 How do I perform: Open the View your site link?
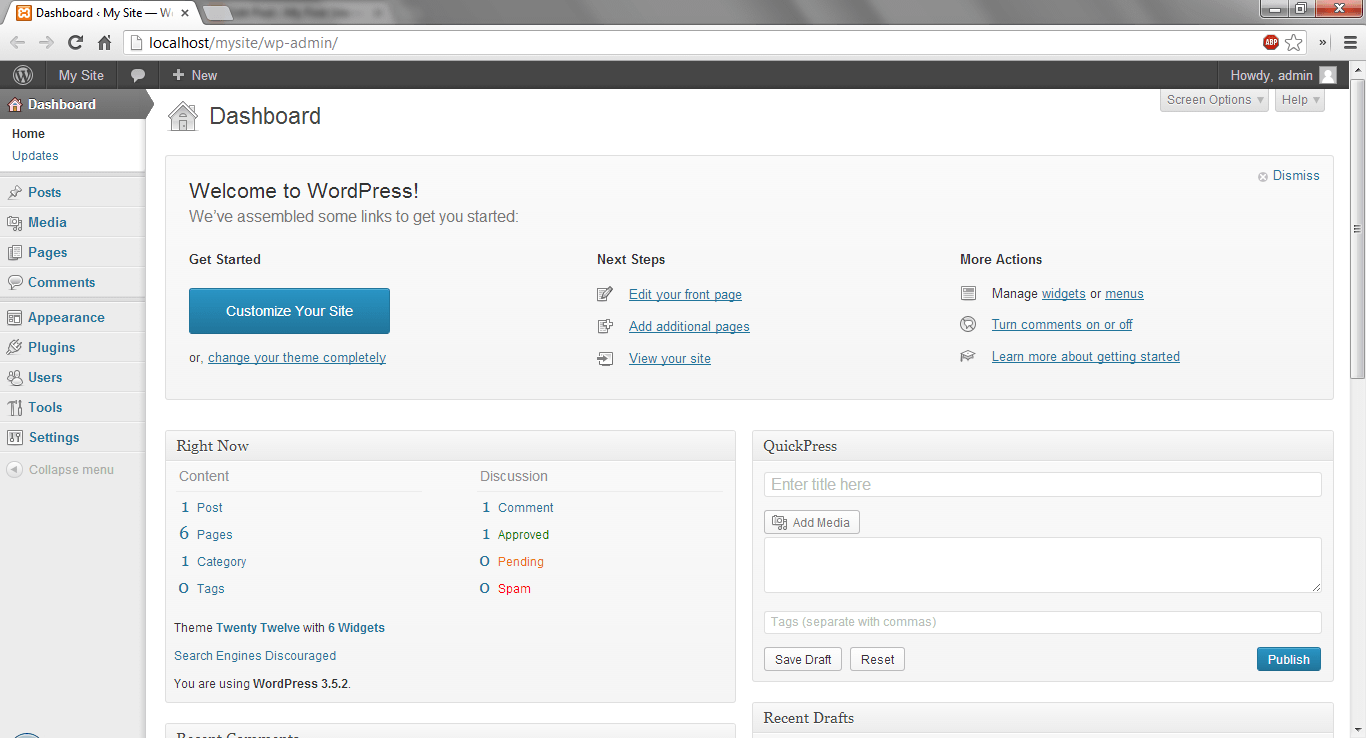[x=670, y=359]
